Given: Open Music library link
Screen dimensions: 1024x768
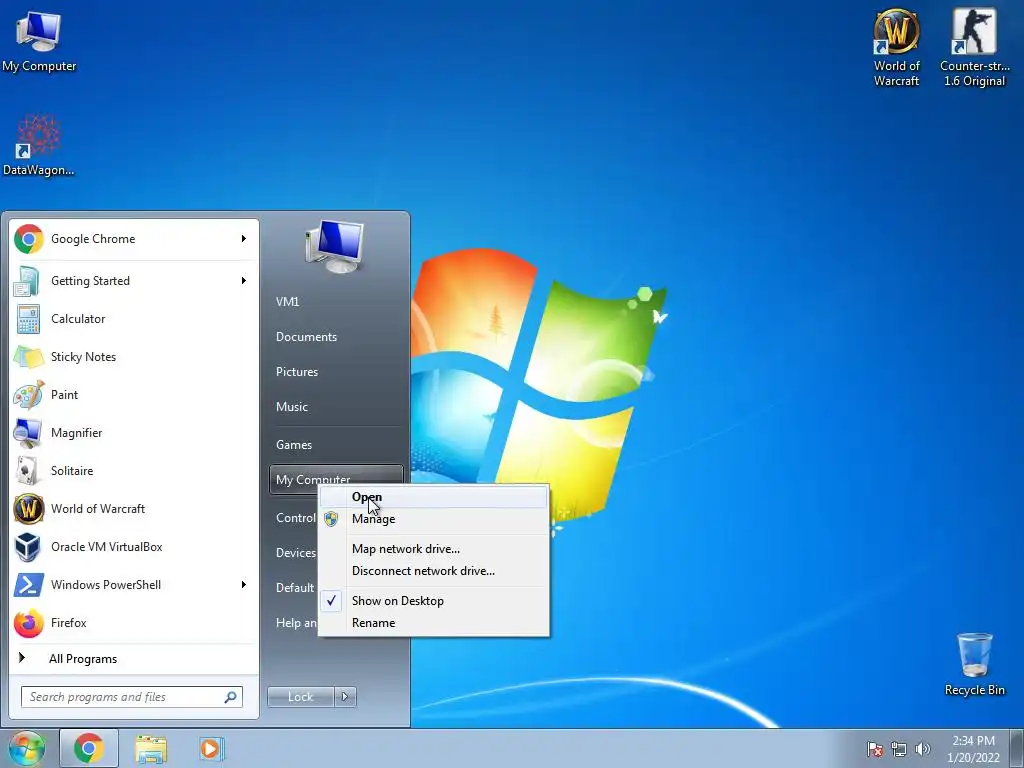Looking at the screenshot, I should click(336, 407).
